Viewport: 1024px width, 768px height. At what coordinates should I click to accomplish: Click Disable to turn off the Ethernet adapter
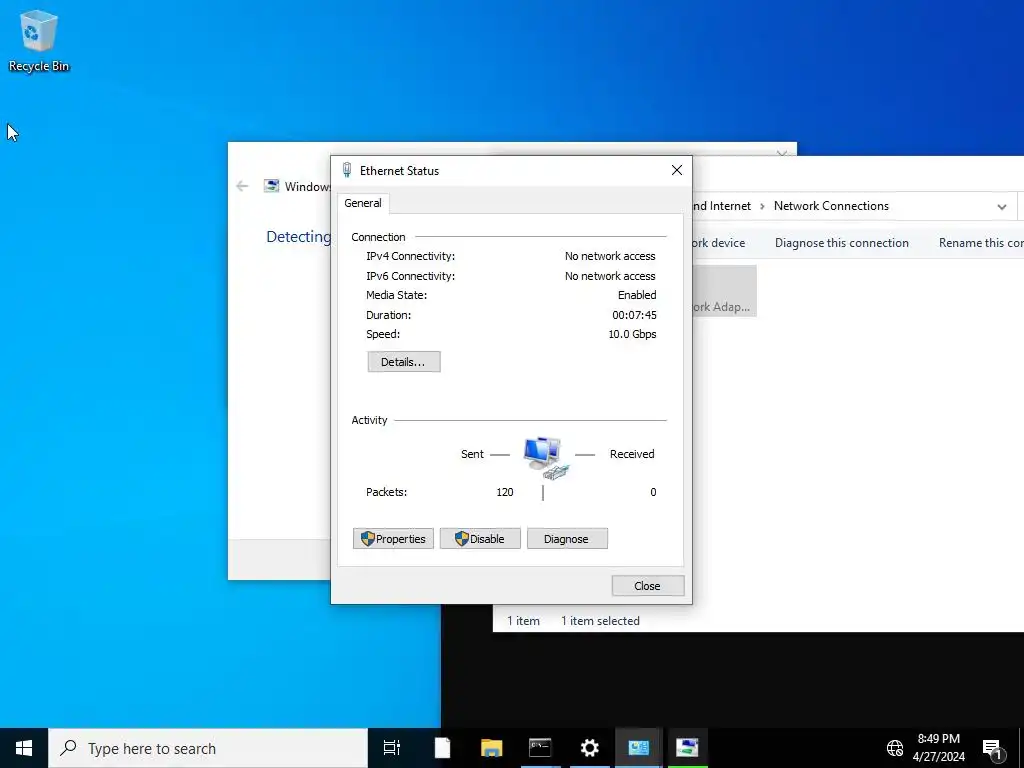pos(480,539)
